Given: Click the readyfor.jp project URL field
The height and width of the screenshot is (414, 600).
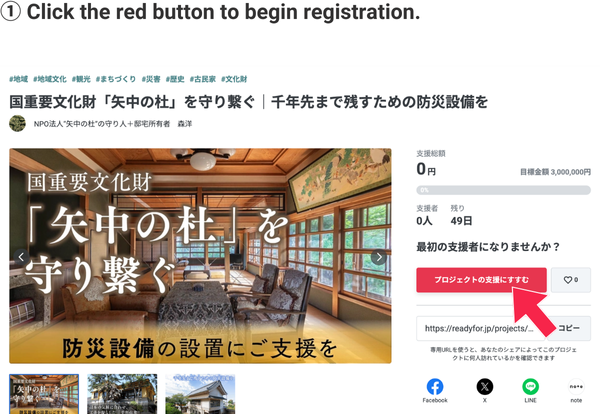Looking at the screenshot, I should pyautogui.click(x=481, y=328).
